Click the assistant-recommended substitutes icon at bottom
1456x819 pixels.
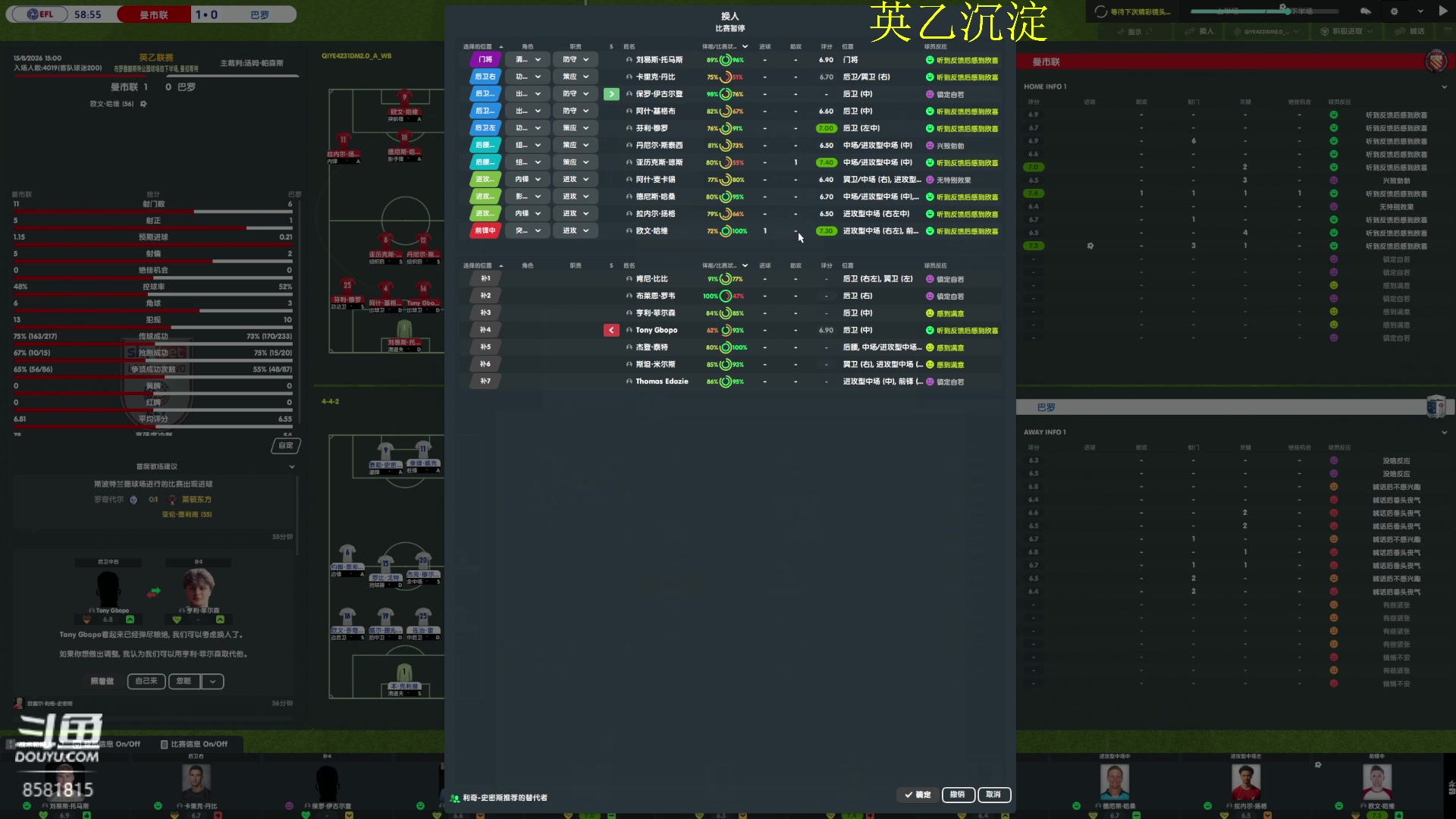455,798
